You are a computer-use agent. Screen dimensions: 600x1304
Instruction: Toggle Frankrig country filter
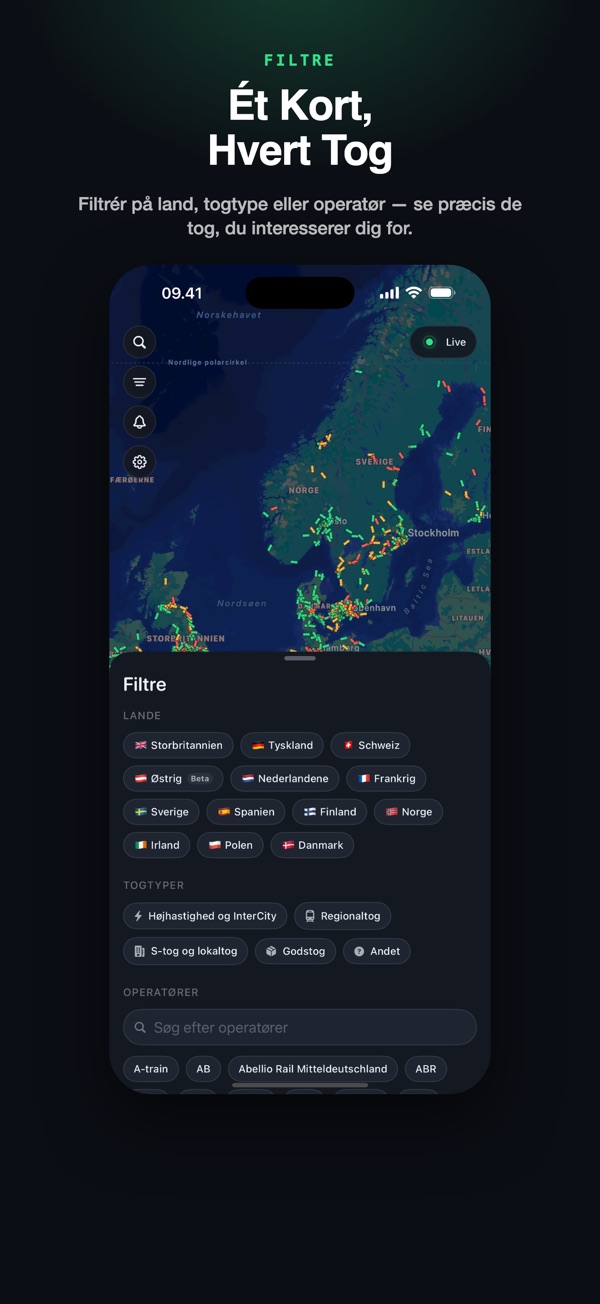tap(386, 778)
